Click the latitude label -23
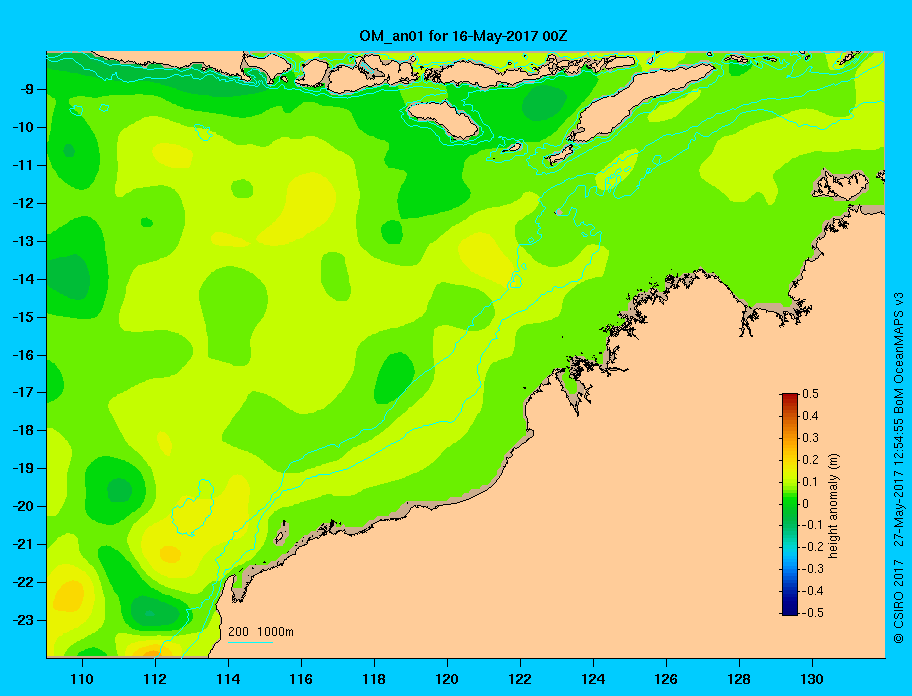This screenshot has width=912, height=696. click(22, 620)
